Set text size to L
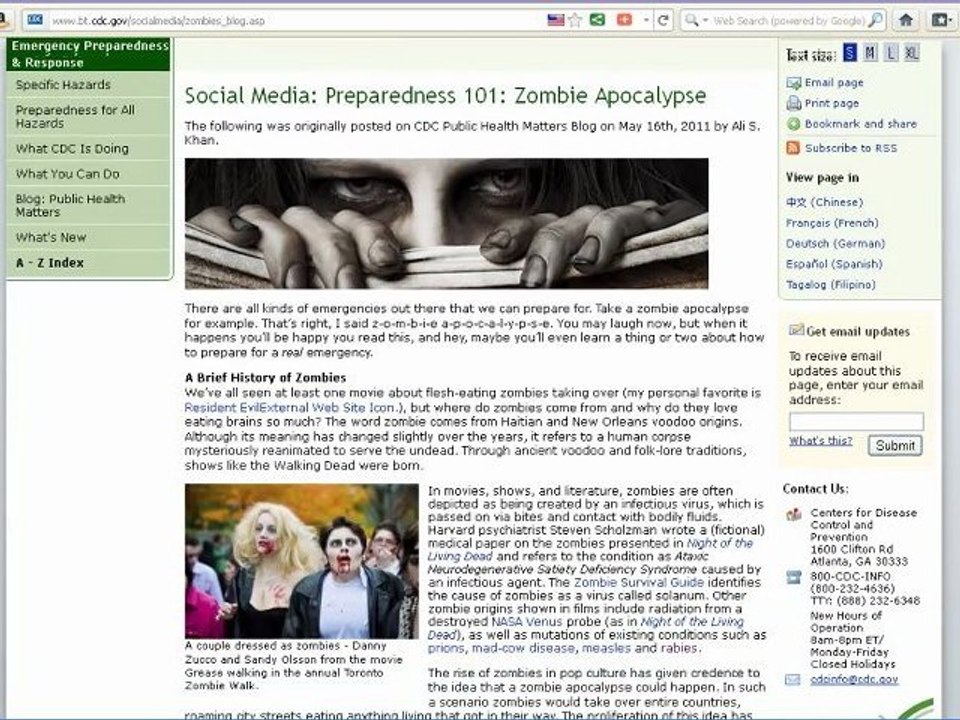 click(891, 53)
